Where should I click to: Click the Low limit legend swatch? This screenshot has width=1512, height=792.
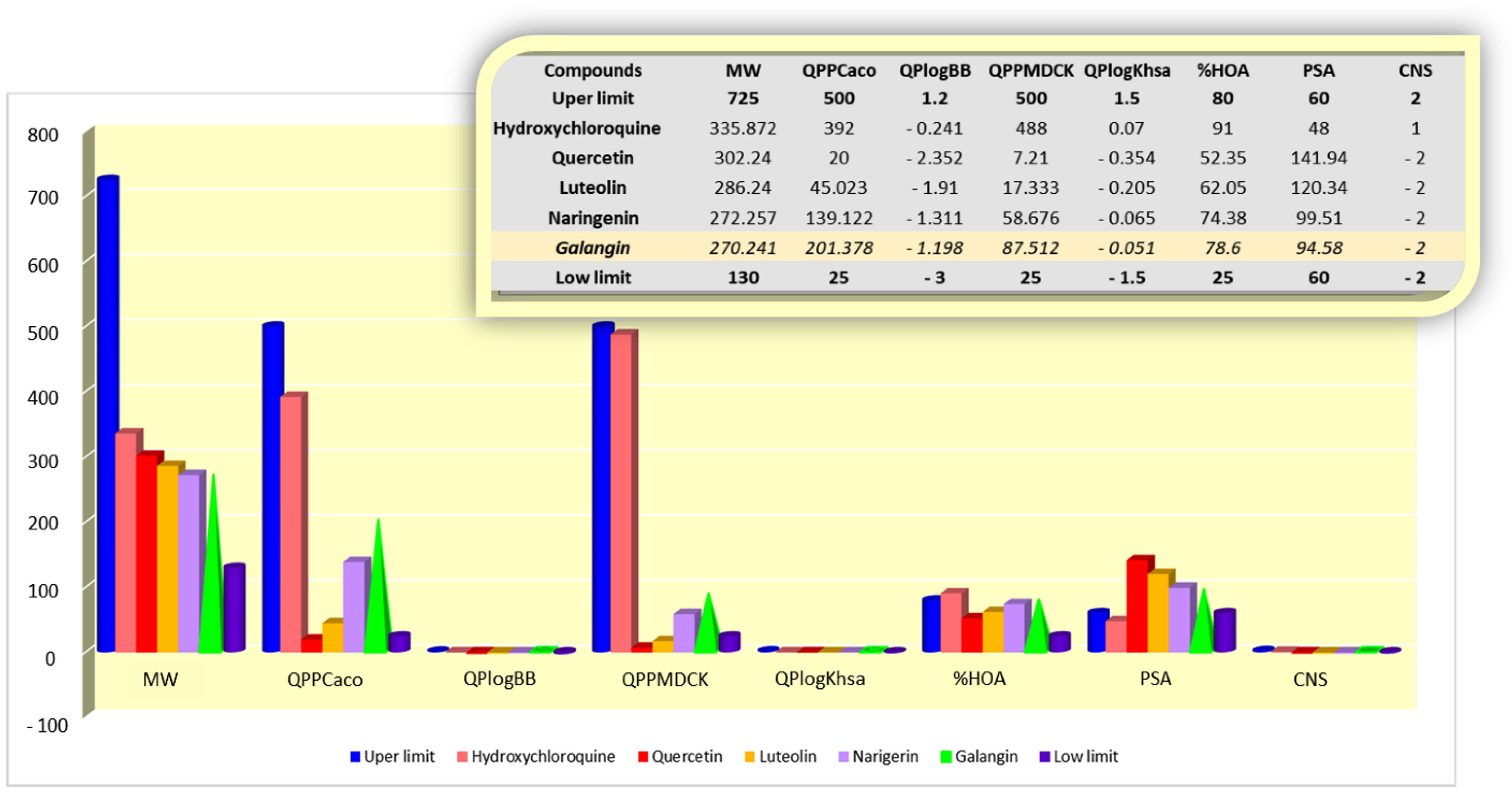click(x=1045, y=757)
